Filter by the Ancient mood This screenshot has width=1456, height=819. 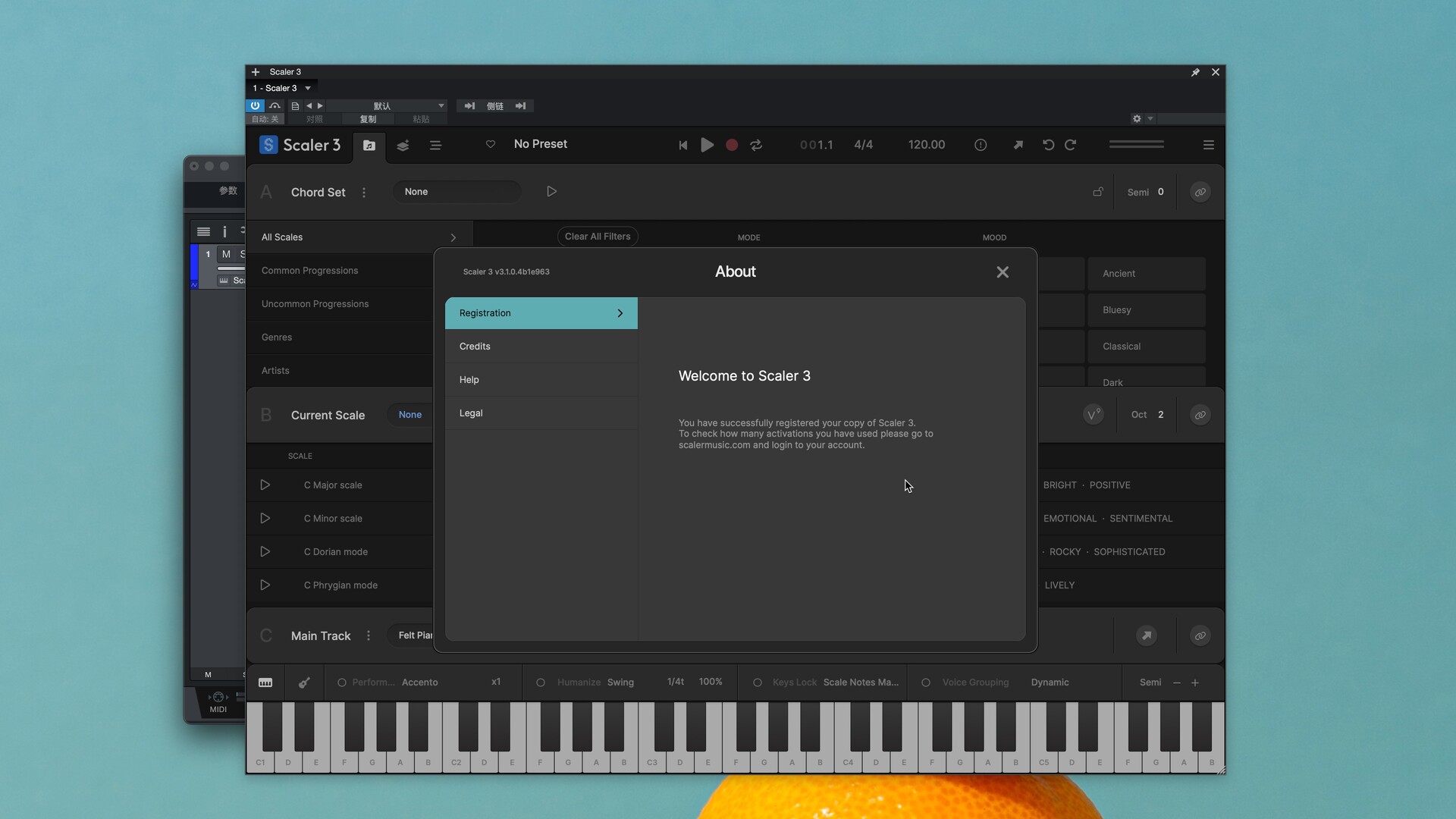click(1147, 274)
